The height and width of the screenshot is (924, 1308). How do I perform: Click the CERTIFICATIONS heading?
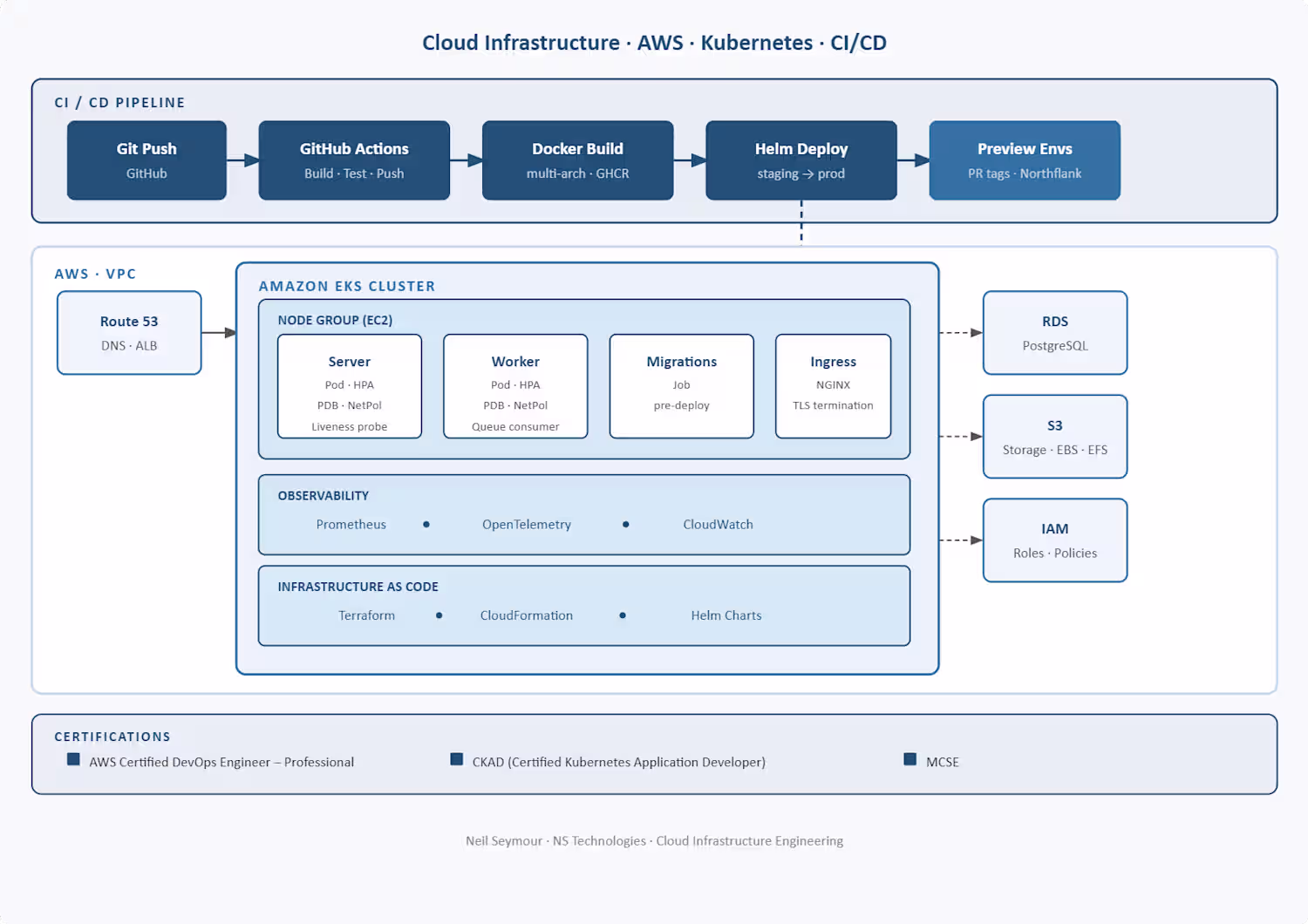pyautogui.click(x=112, y=737)
